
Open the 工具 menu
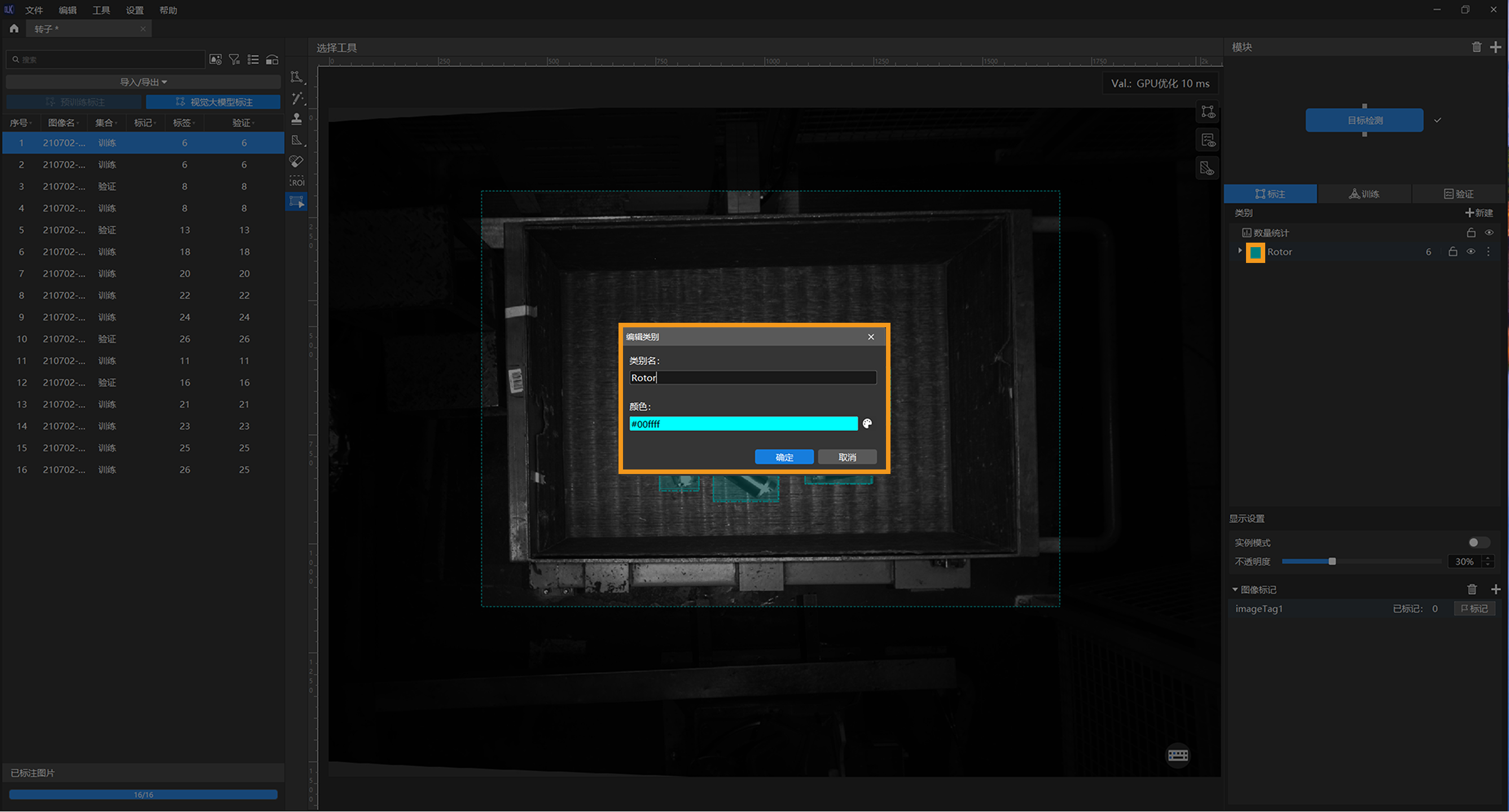point(101,10)
